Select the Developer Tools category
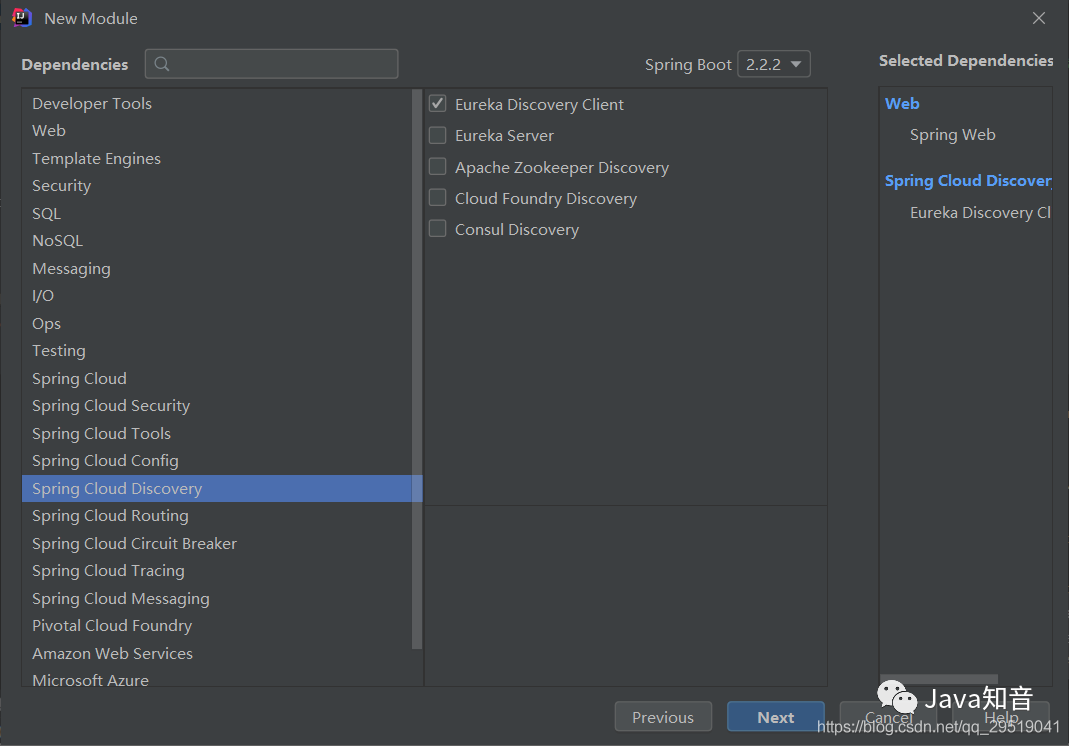Viewport: 1069px width, 746px height. click(92, 104)
